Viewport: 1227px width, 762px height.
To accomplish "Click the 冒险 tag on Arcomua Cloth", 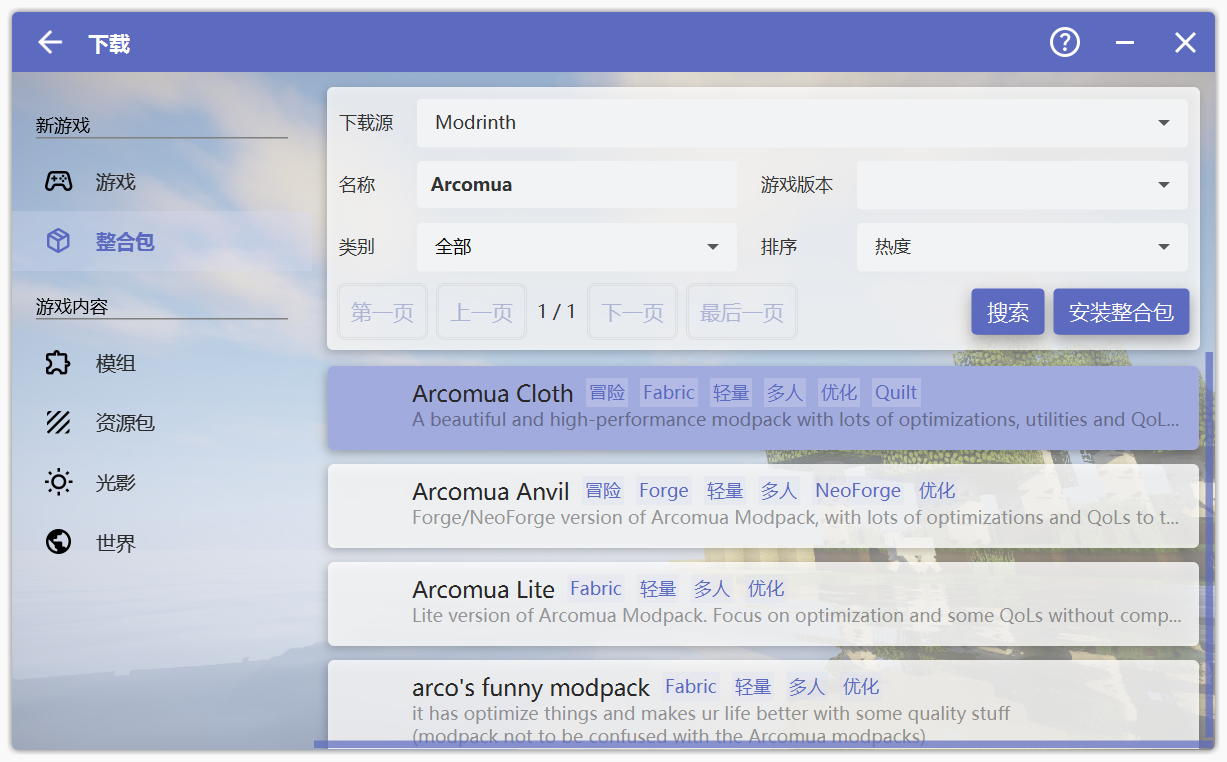I will pos(607,392).
